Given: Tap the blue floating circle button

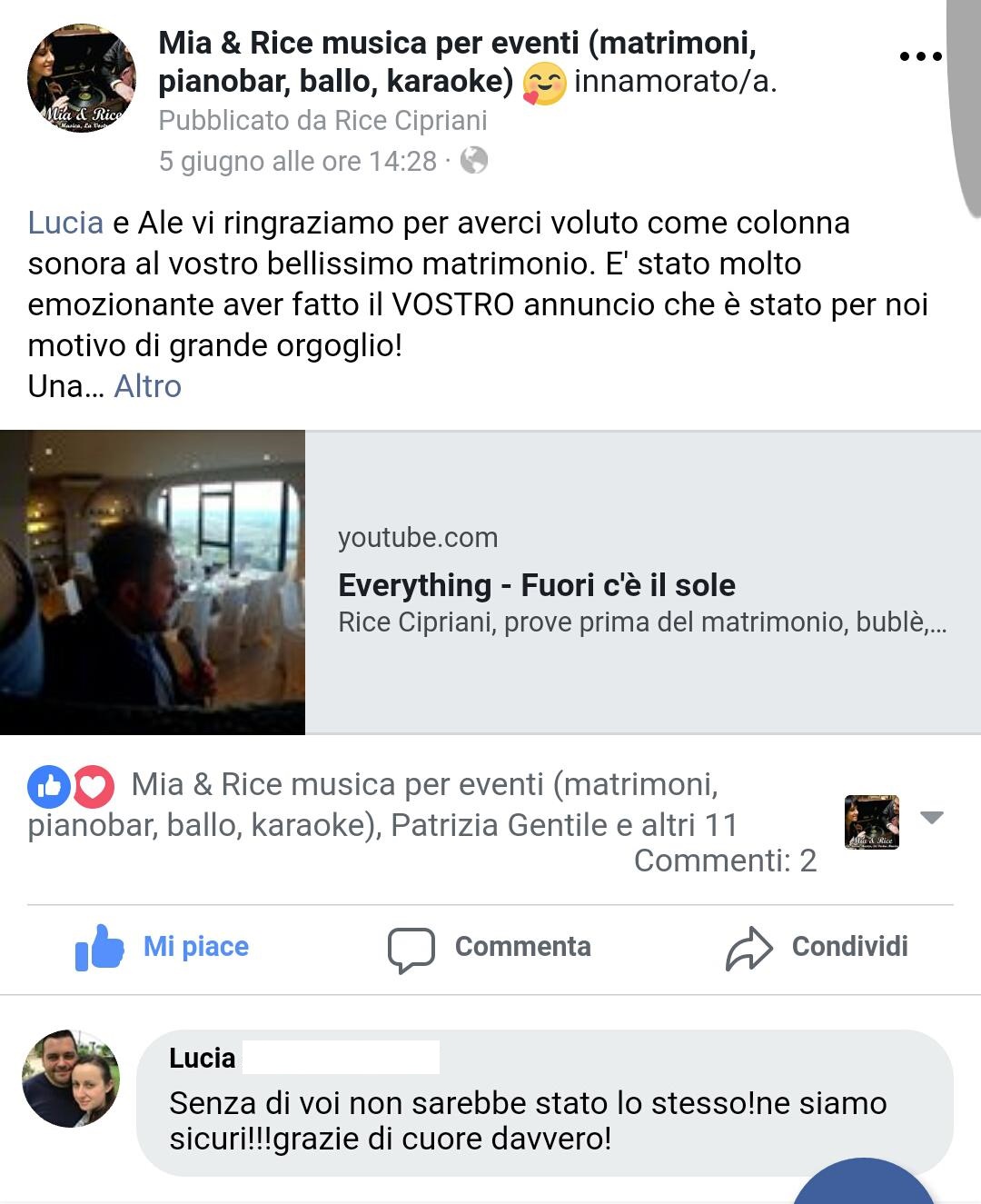Looking at the screenshot, I should click(863, 1181).
